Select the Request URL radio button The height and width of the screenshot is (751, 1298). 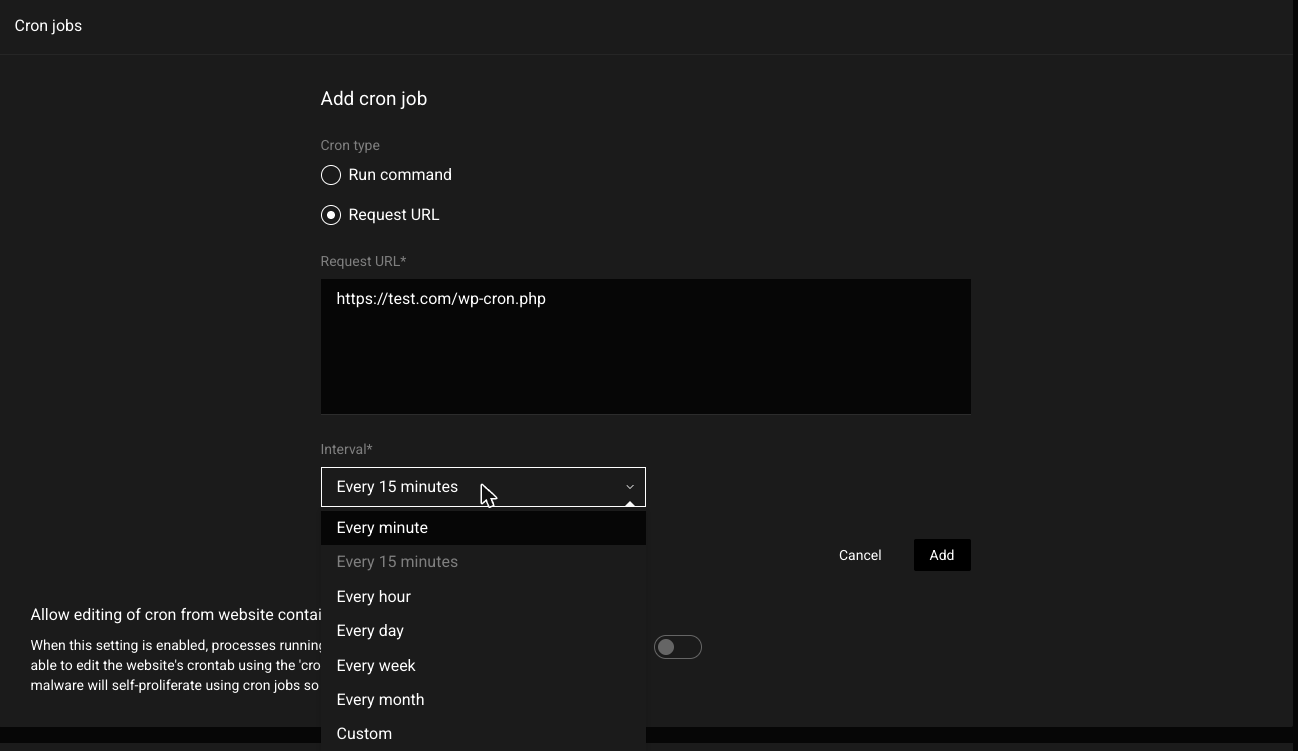(x=331, y=215)
